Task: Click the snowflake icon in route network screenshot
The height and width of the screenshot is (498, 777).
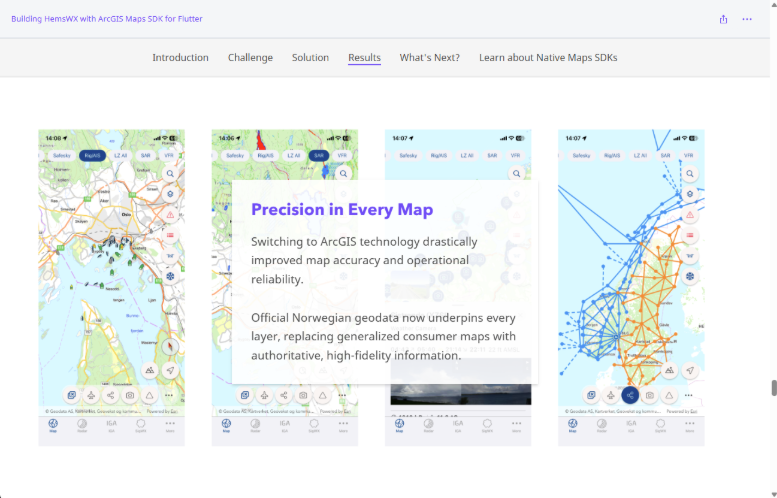Action: (x=690, y=276)
